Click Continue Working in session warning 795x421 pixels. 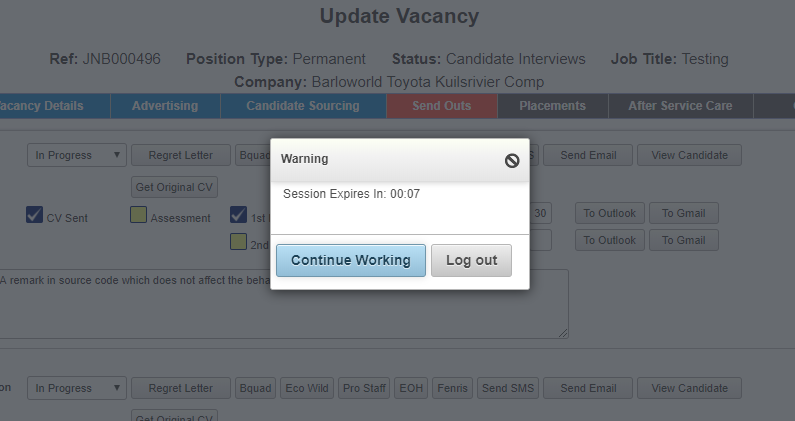click(351, 260)
